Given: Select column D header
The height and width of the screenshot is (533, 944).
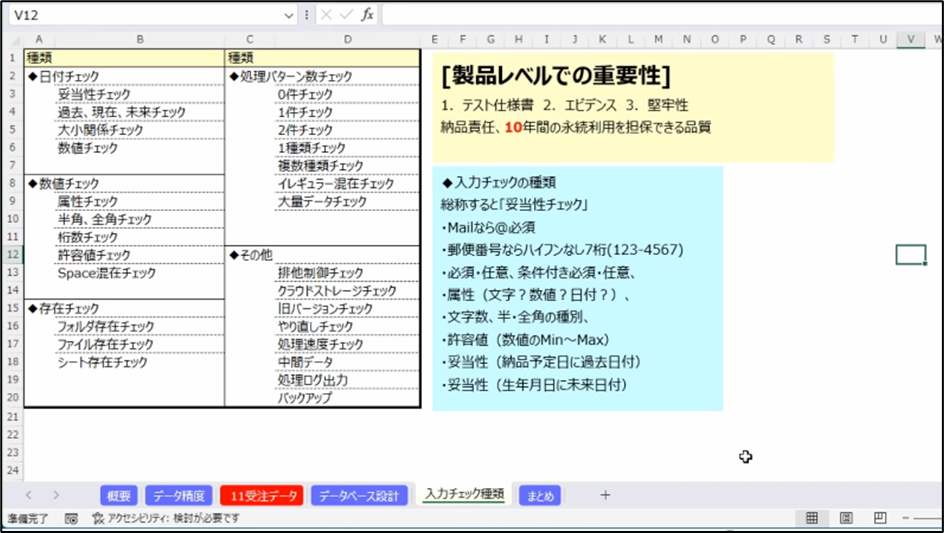Looking at the screenshot, I should click(x=347, y=39).
